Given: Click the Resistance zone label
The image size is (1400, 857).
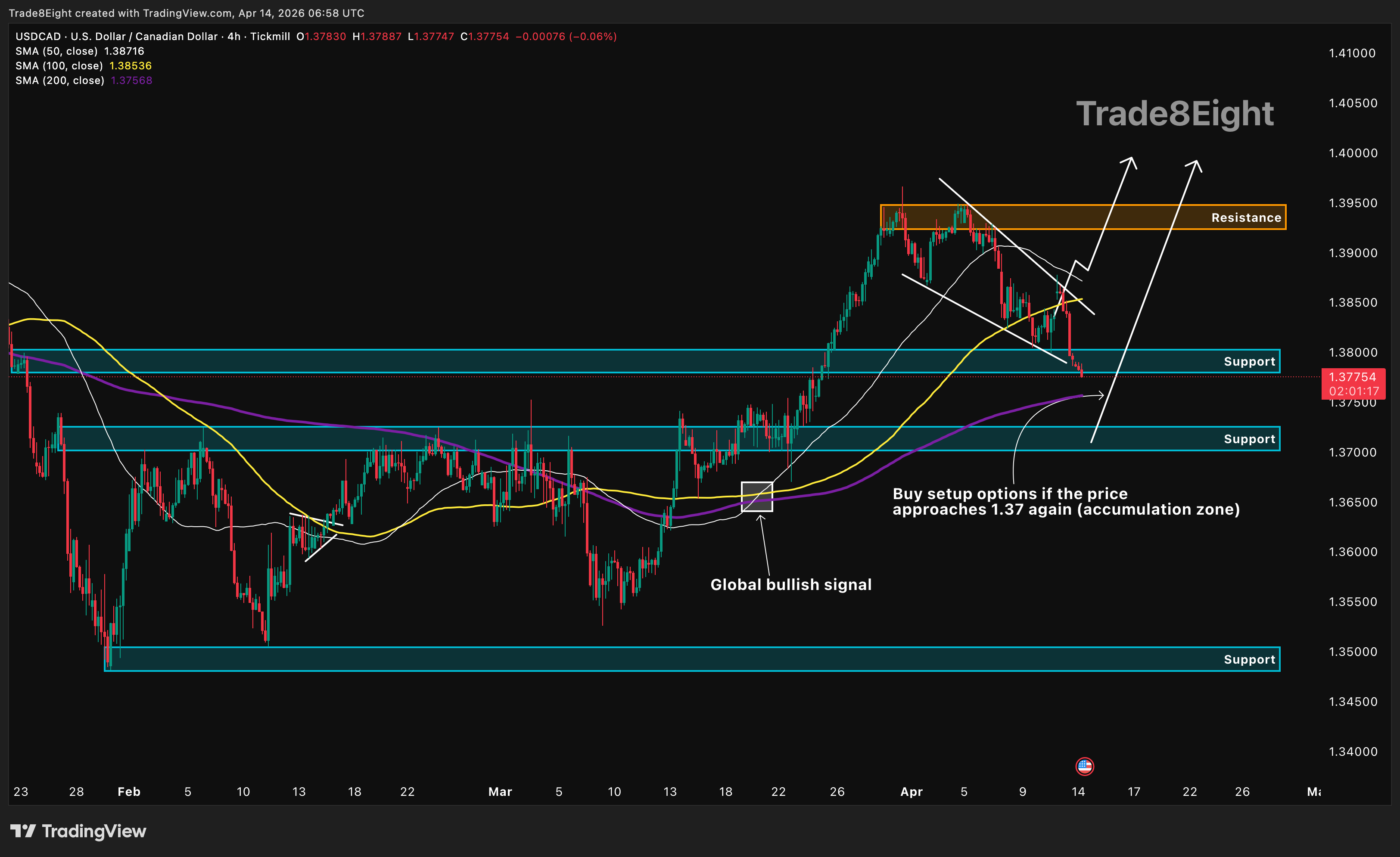Looking at the screenshot, I should pos(1246,217).
